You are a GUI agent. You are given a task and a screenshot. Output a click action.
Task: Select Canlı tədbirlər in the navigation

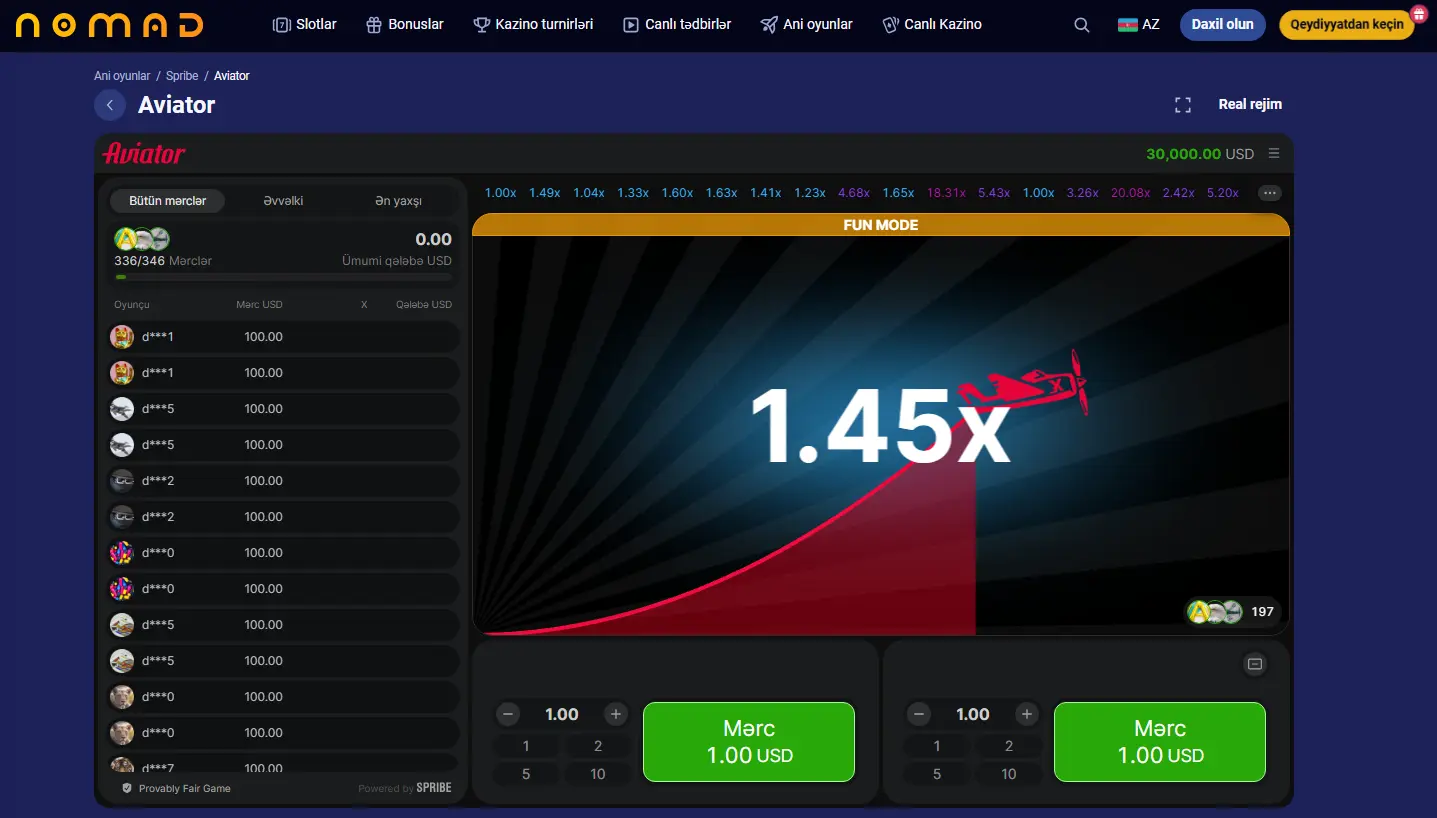click(x=677, y=25)
